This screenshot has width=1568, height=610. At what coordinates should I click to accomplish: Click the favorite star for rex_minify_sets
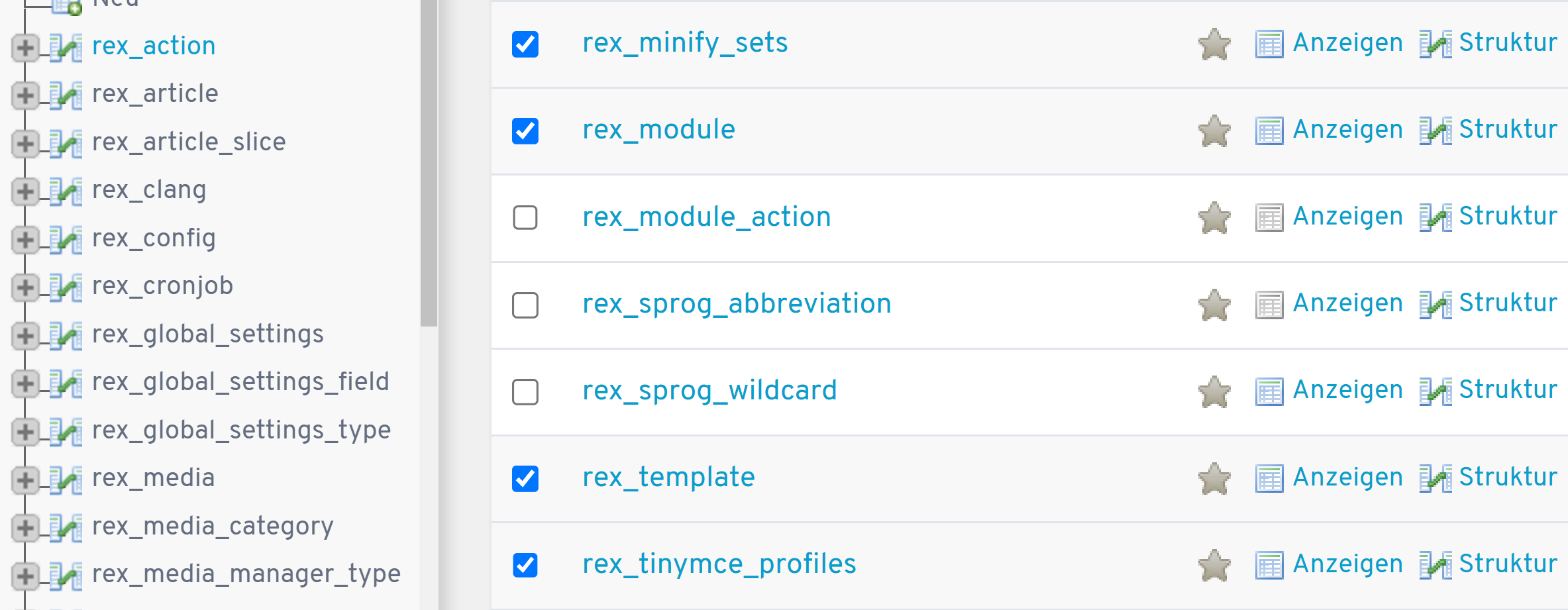pos(1214,44)
